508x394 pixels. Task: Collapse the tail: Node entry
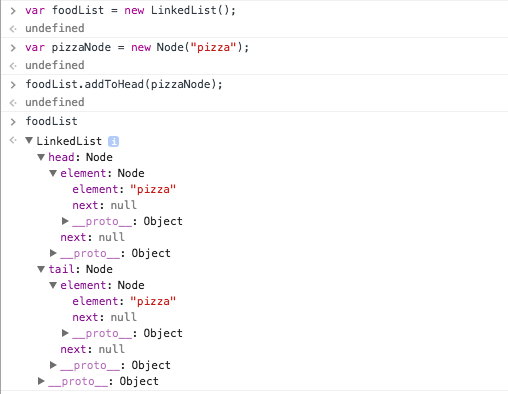coord(41,269)
